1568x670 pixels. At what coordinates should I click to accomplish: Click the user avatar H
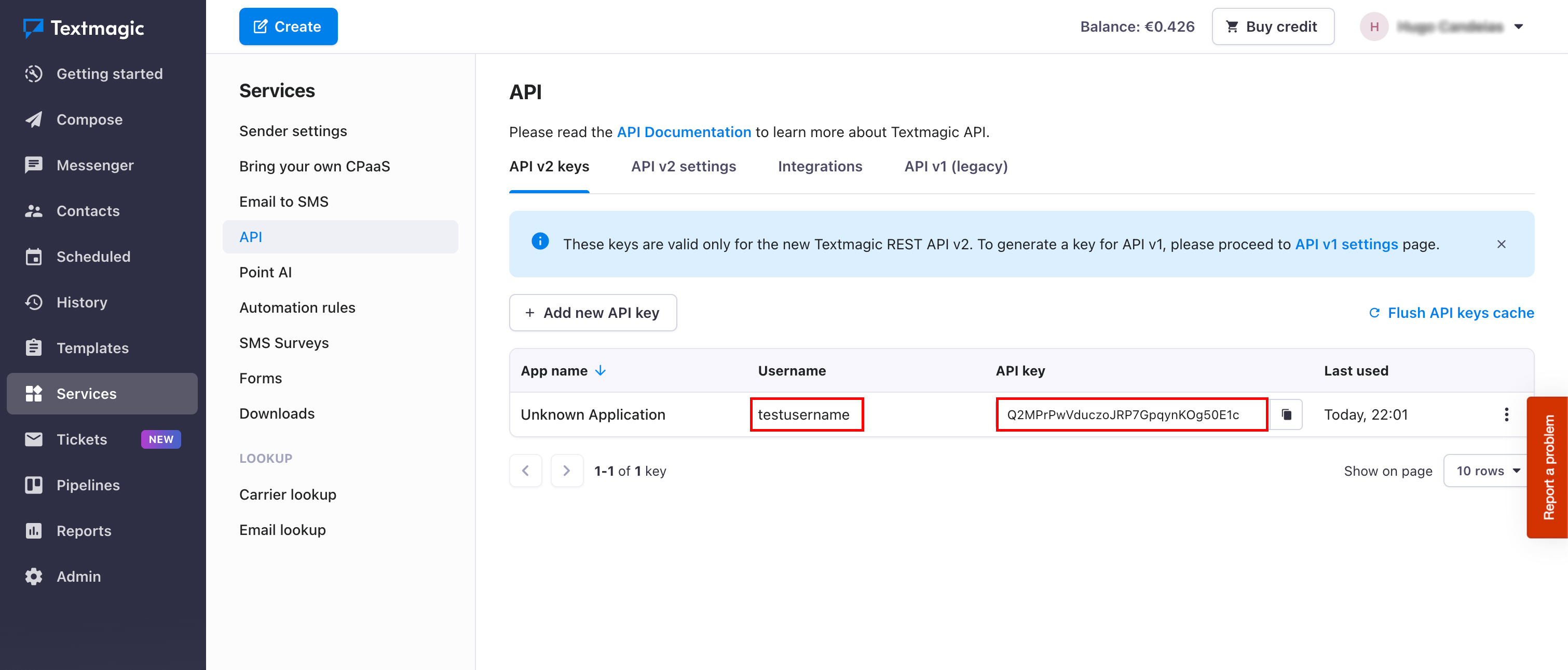[1374, 27]
